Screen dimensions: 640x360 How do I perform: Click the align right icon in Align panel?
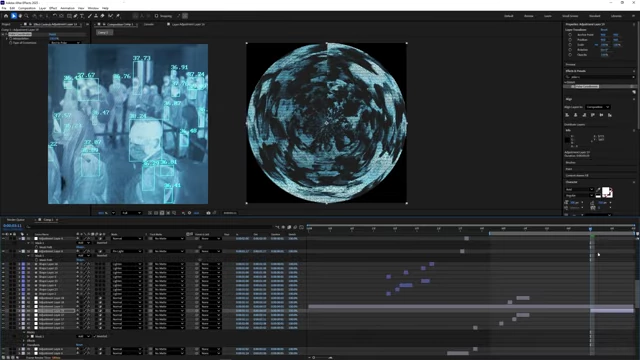coord(584,115)
